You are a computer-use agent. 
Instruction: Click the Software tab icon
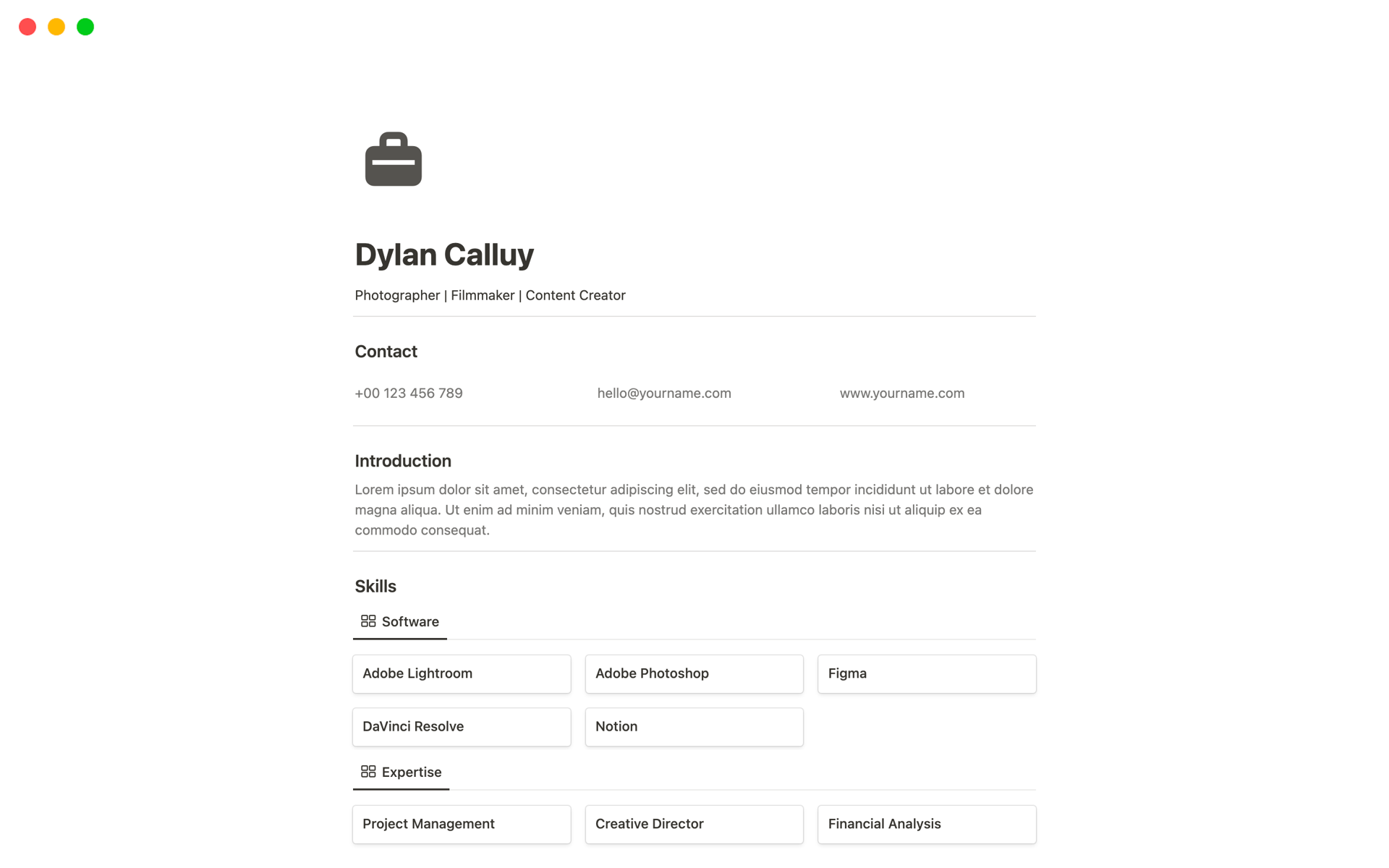[368, 621]
